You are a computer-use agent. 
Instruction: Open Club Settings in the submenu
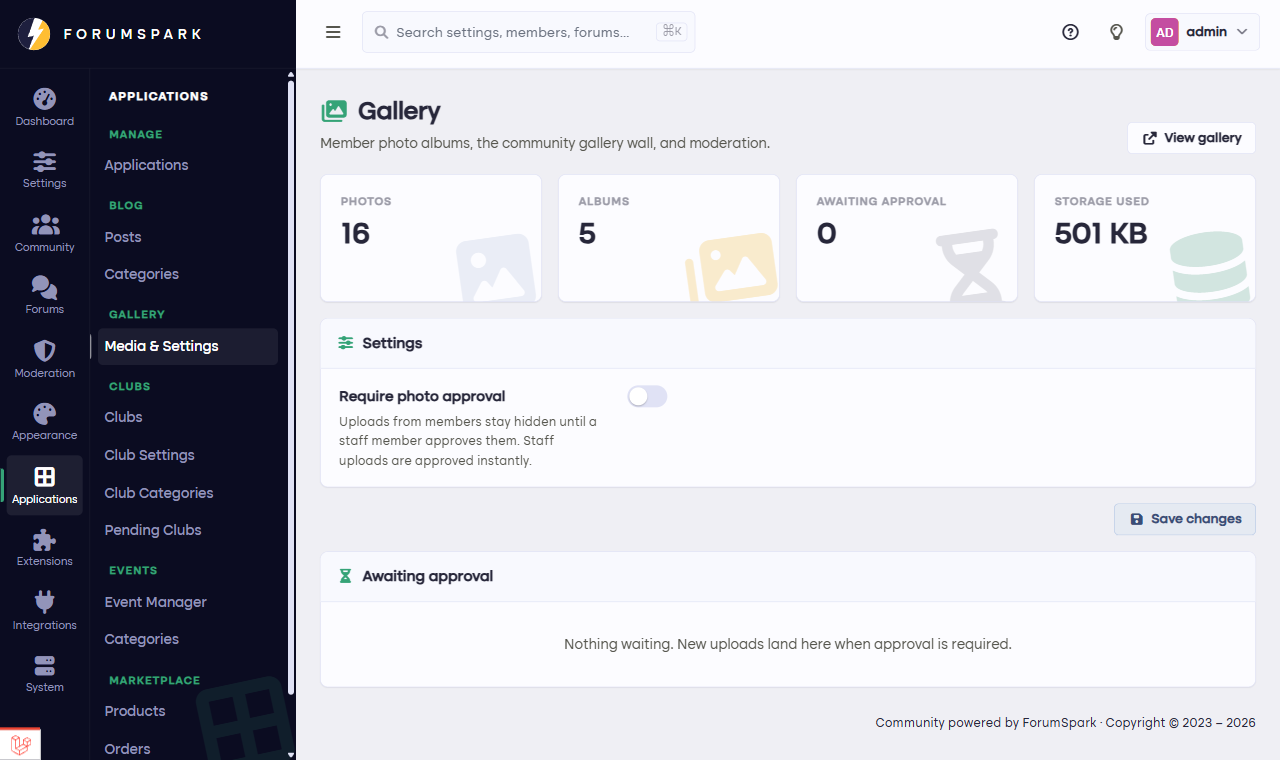coord(150,455)
